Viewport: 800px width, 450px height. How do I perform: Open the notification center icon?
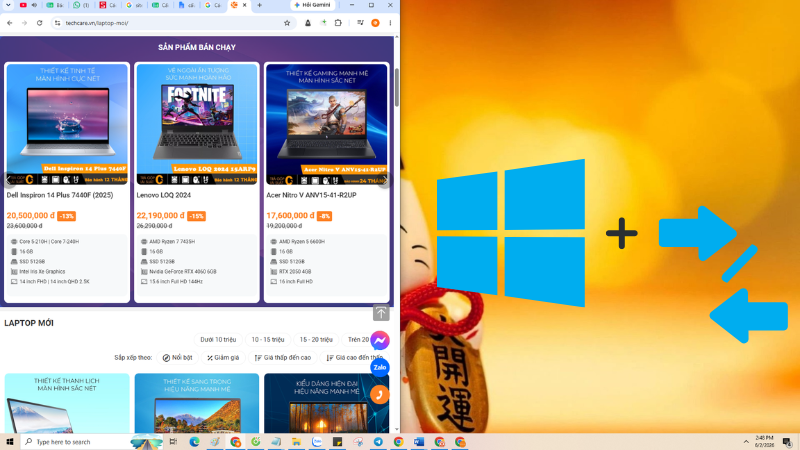pos(788,442)
